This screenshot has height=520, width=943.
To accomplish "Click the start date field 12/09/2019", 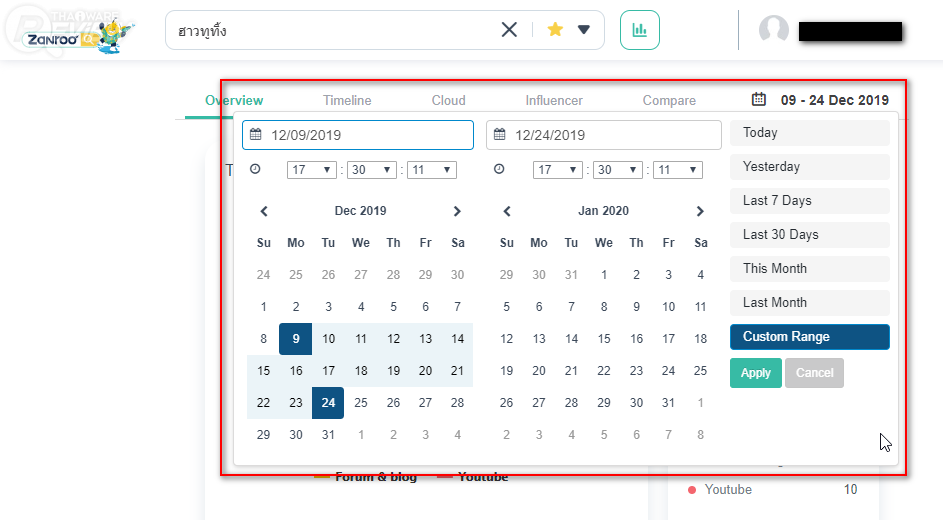I will tap(358, 135).
